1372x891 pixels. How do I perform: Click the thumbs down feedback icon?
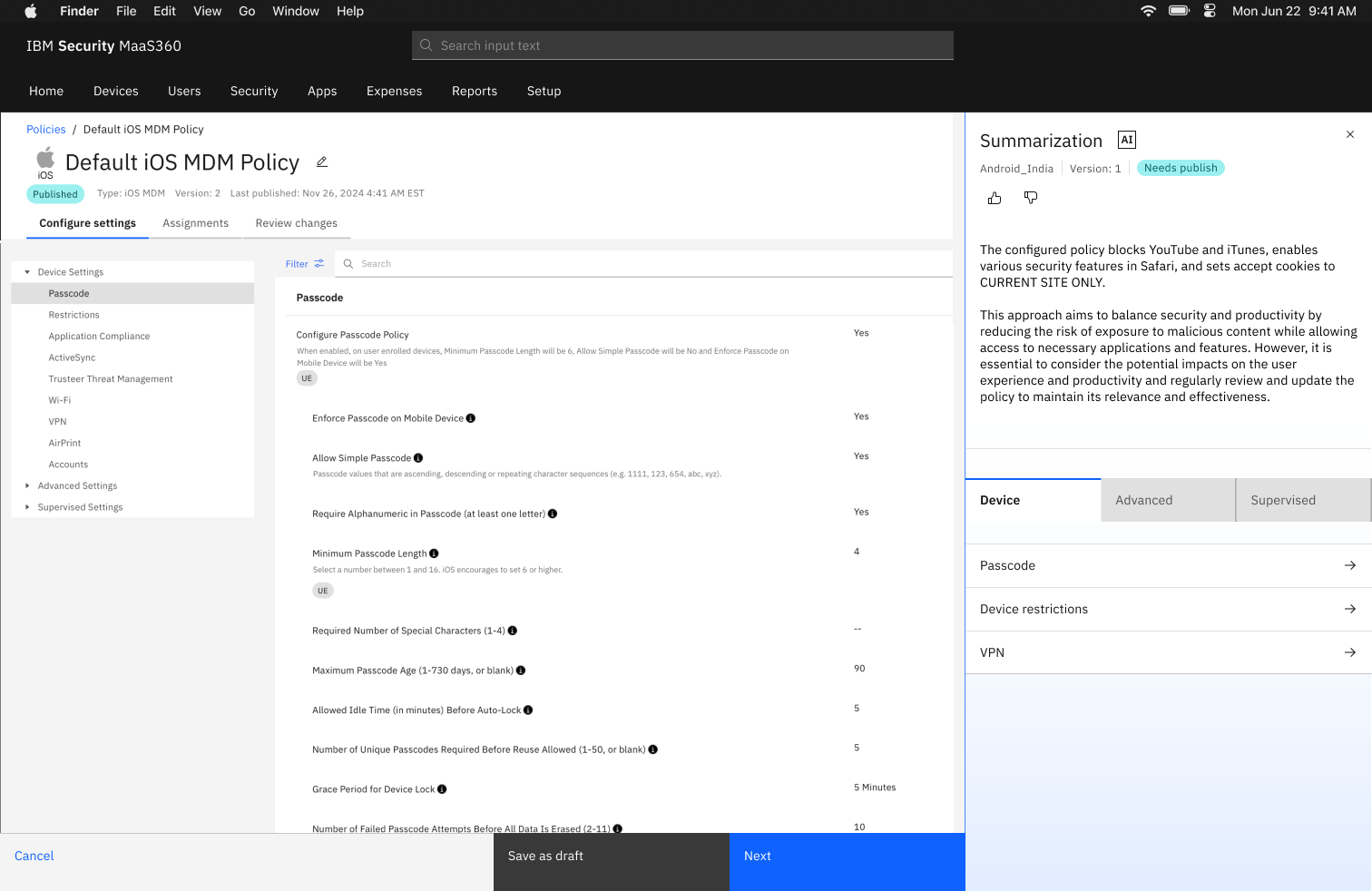click(x=1031, y=198)
